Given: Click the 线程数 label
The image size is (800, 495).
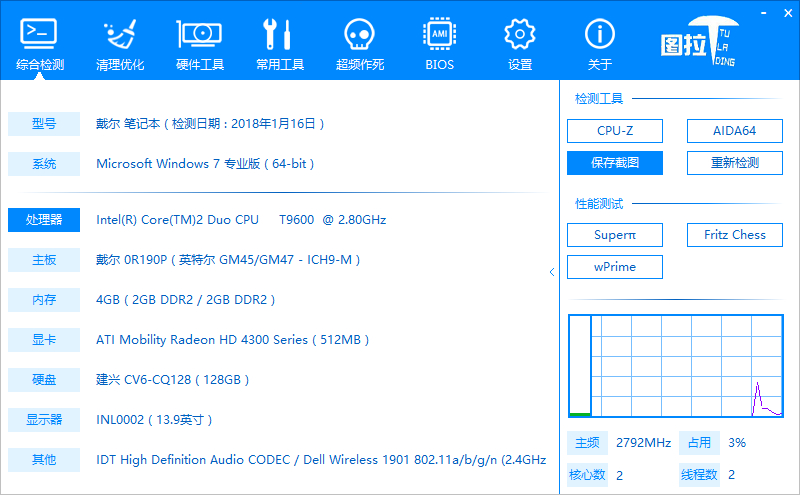Looking at the screenshot, I should click(x=699, y=475).
